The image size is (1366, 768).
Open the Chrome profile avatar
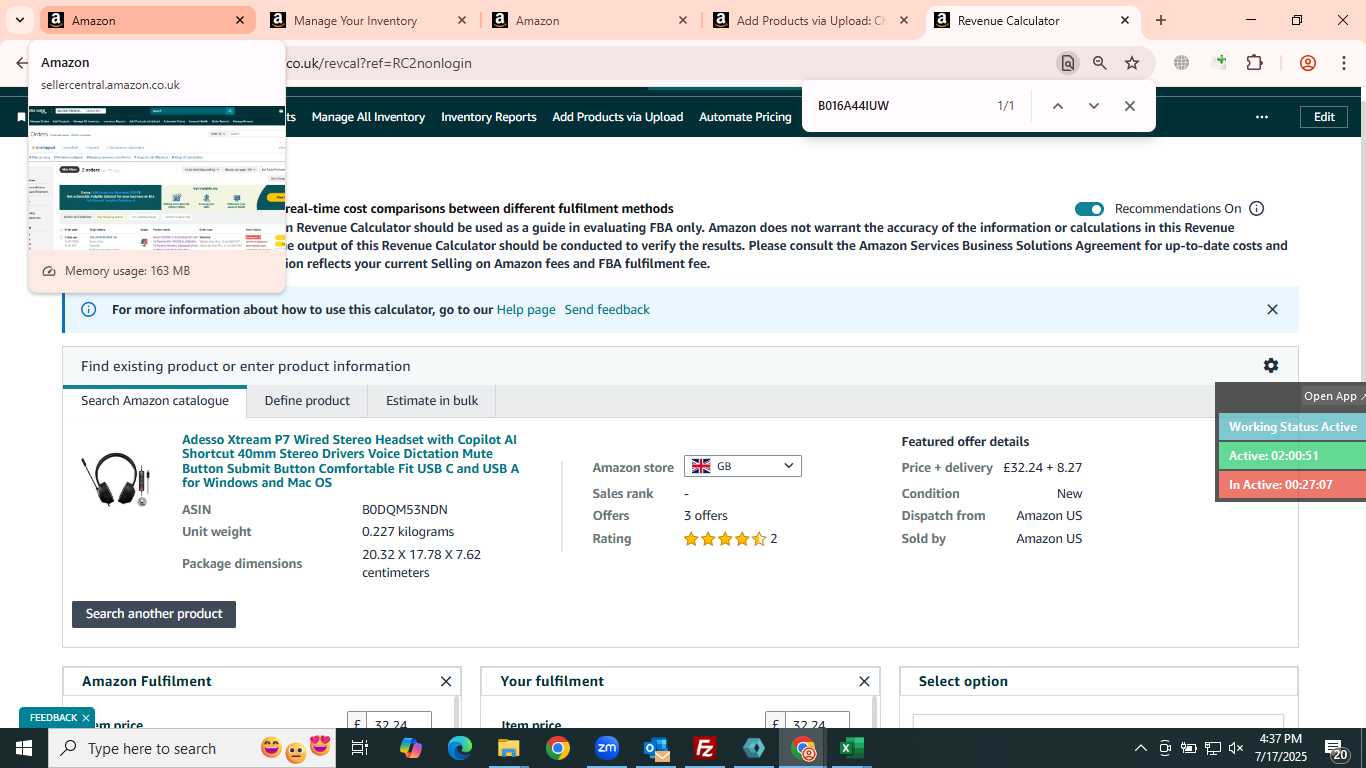pyautogui.click(x=1307, y=63)
